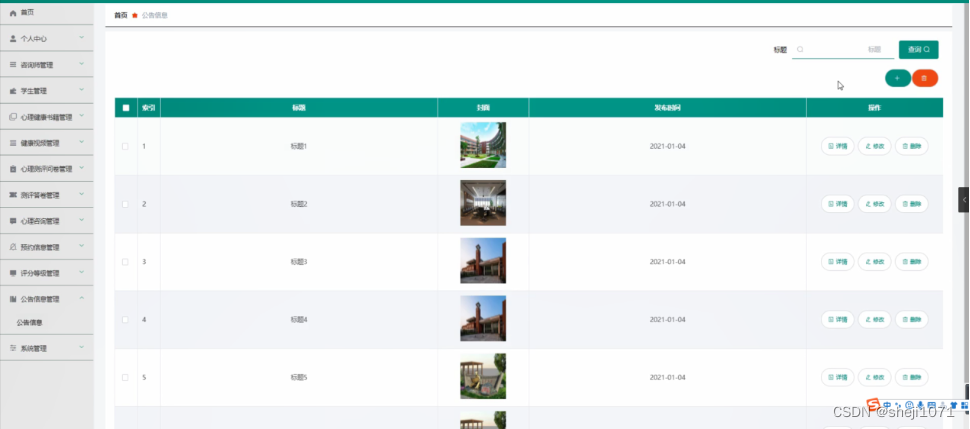Screen dimensions: 970x429
Task: Click the cover thumbnail of 标题3
Action: [483, 261]
